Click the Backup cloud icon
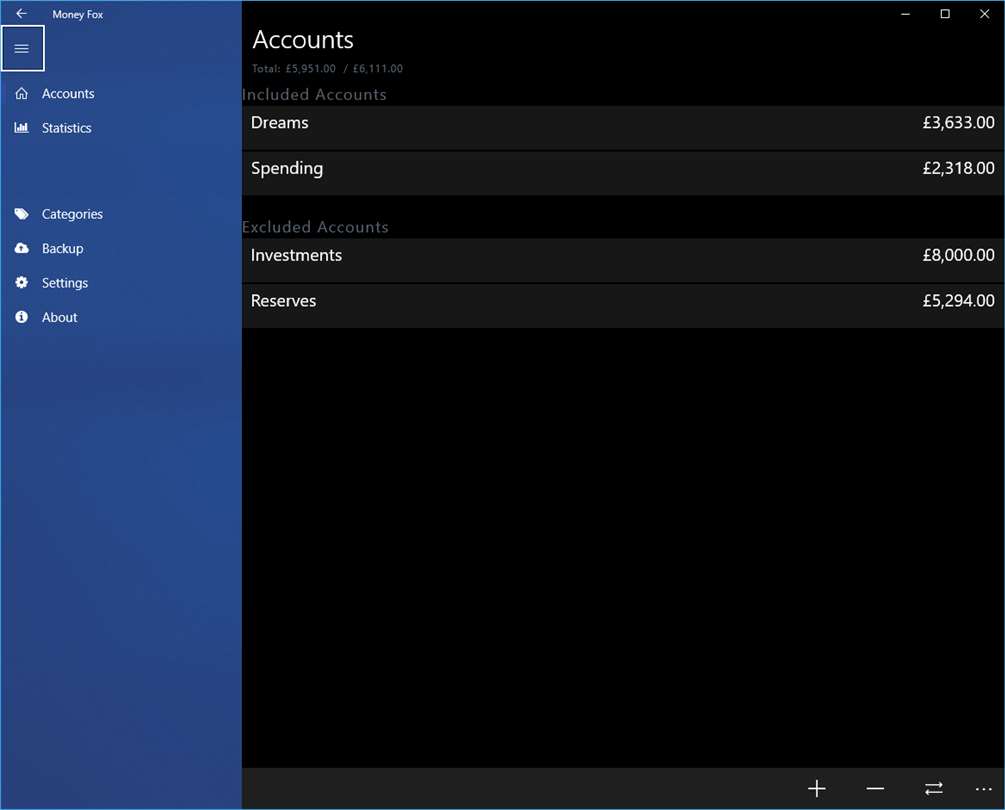 (x=21, y=248)
